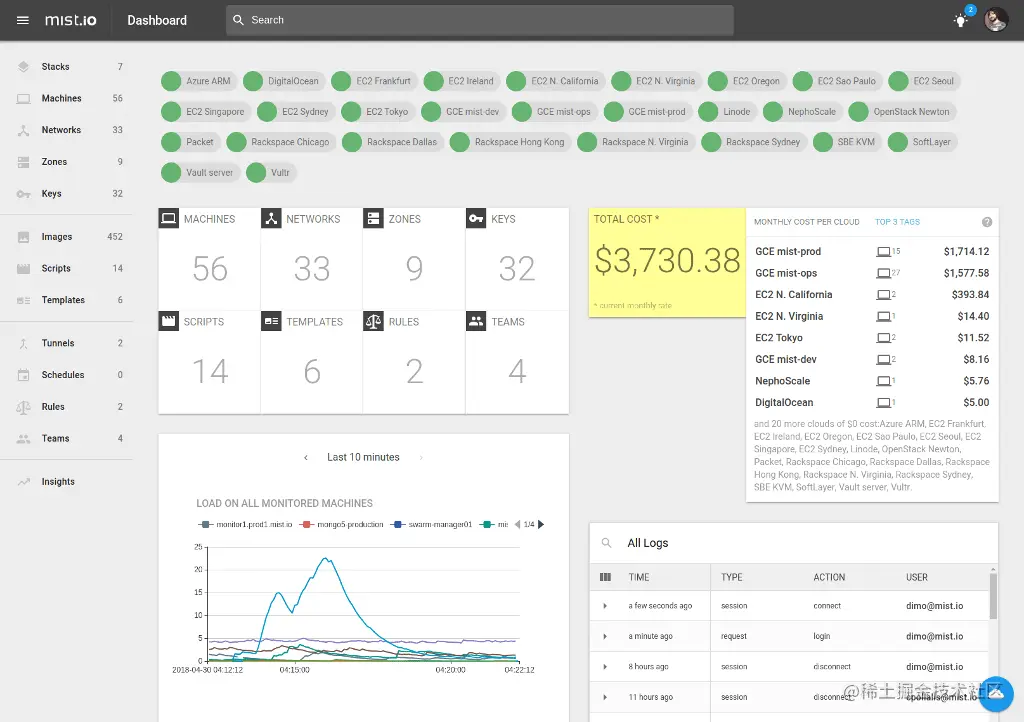
Task: Open Networks in sidebar
Action: [67, 130]
